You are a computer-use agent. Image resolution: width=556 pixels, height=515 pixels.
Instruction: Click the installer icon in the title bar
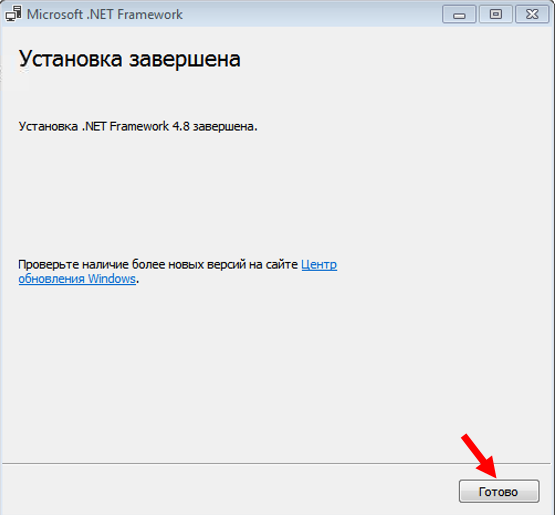pyautogui.click(x=13, y=14)
